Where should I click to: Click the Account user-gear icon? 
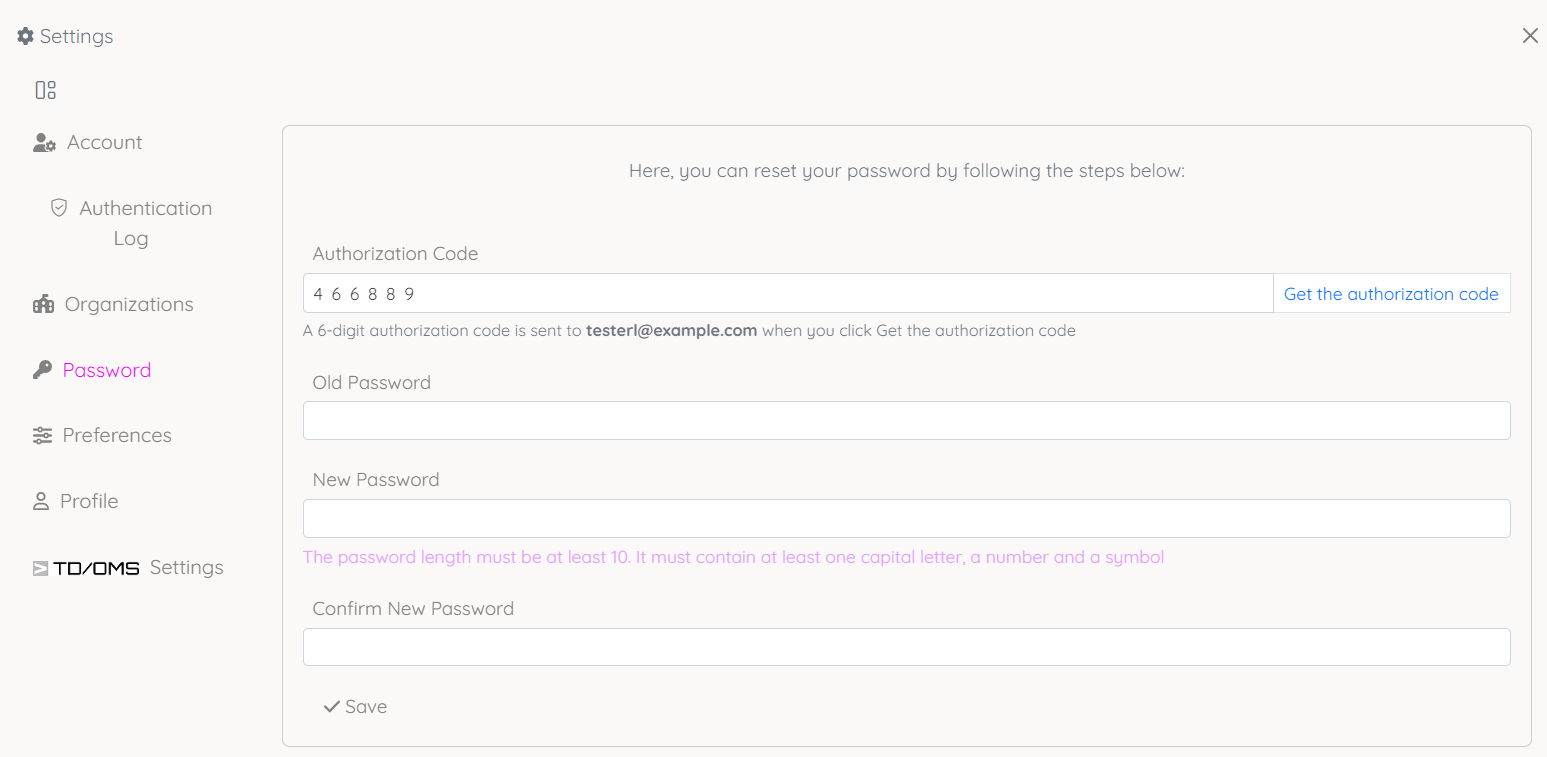pos(44,143)
